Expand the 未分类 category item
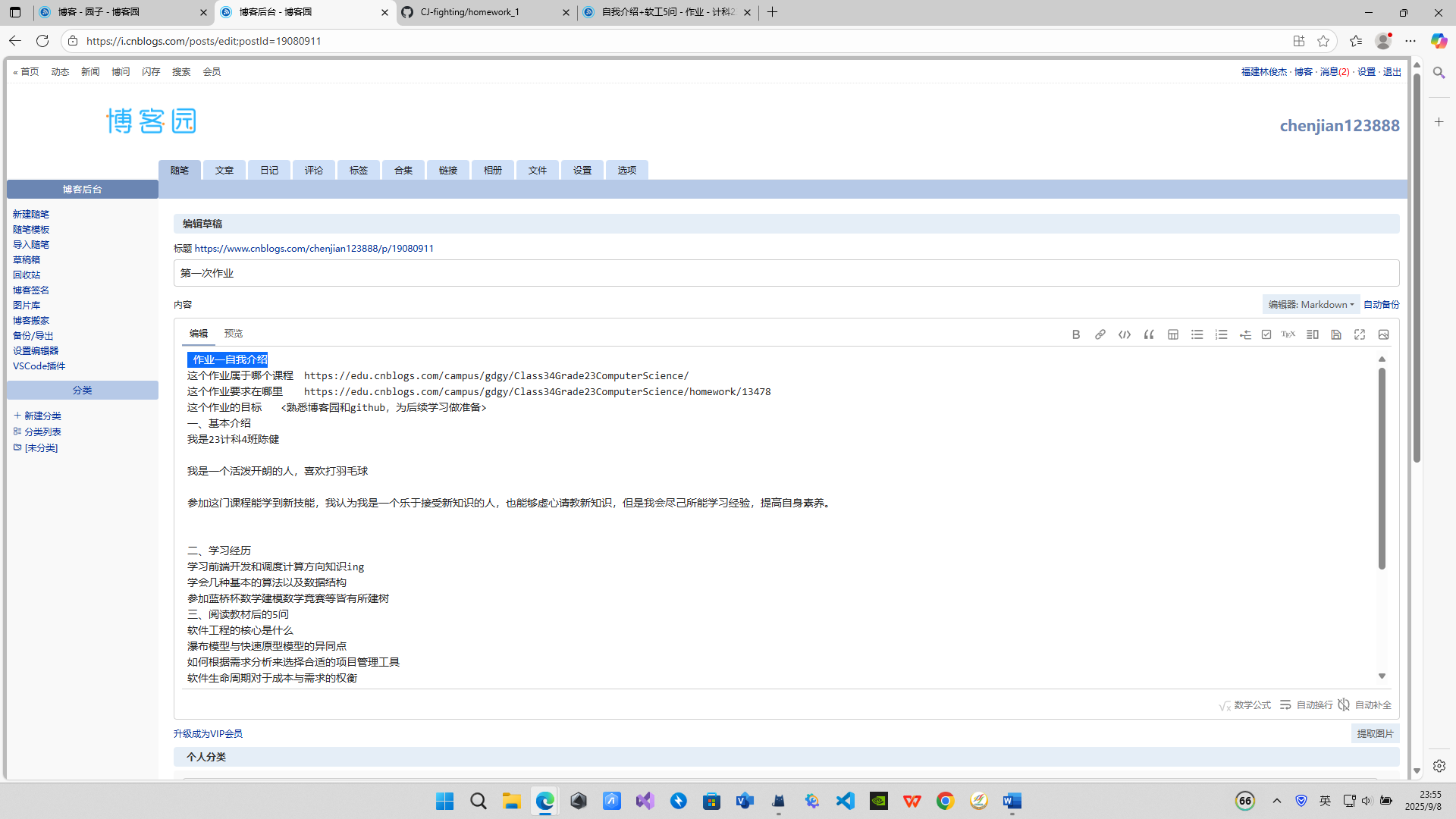The image size is (1456, 819). tap(41, 447)
